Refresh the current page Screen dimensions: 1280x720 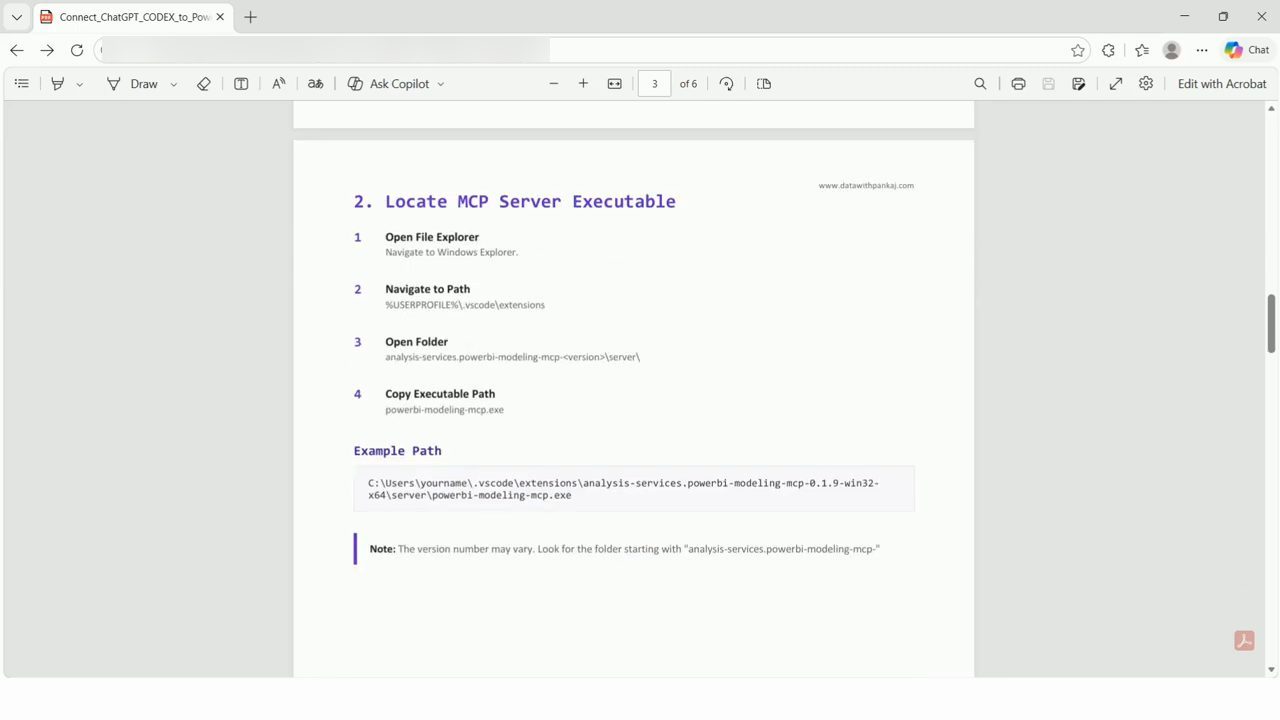pyautogui.click(x=77, y=50)
